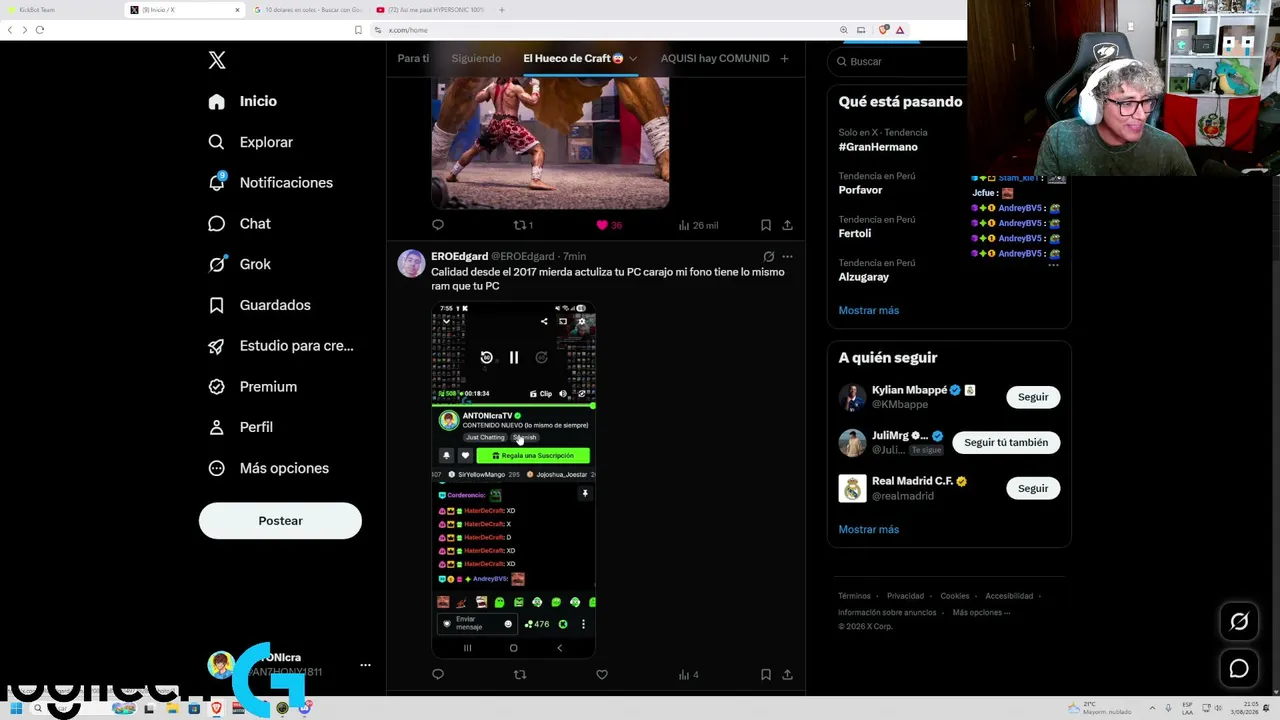1280x720 pixels.
Task: Open the boxer image thumbnail
Action: tap(550, 143)
